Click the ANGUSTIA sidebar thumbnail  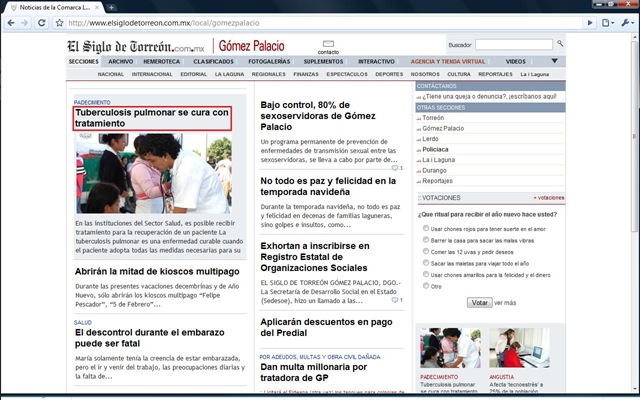(519, 348)
